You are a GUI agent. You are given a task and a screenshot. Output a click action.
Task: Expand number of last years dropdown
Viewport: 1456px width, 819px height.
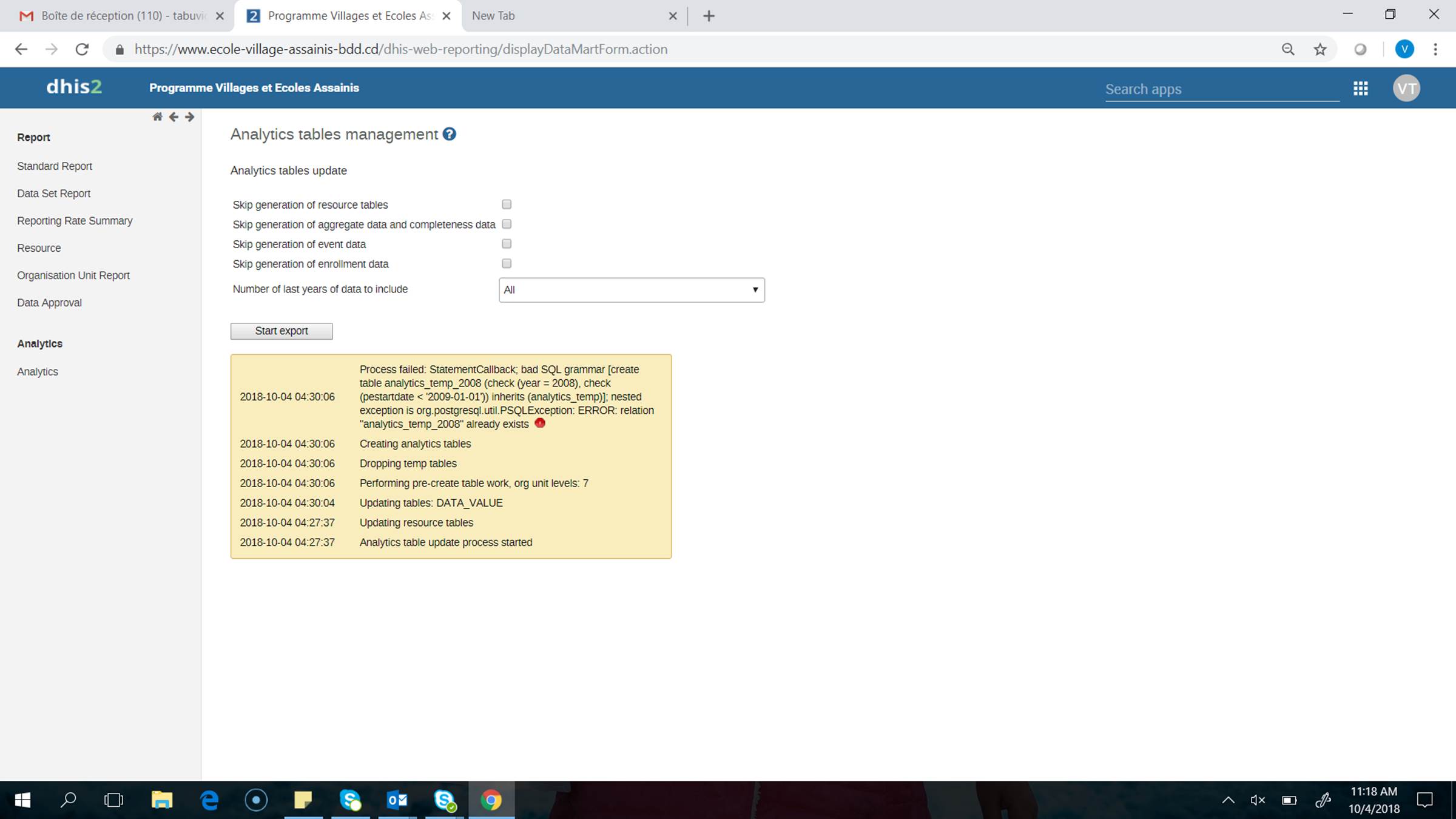tap(631, 290)
